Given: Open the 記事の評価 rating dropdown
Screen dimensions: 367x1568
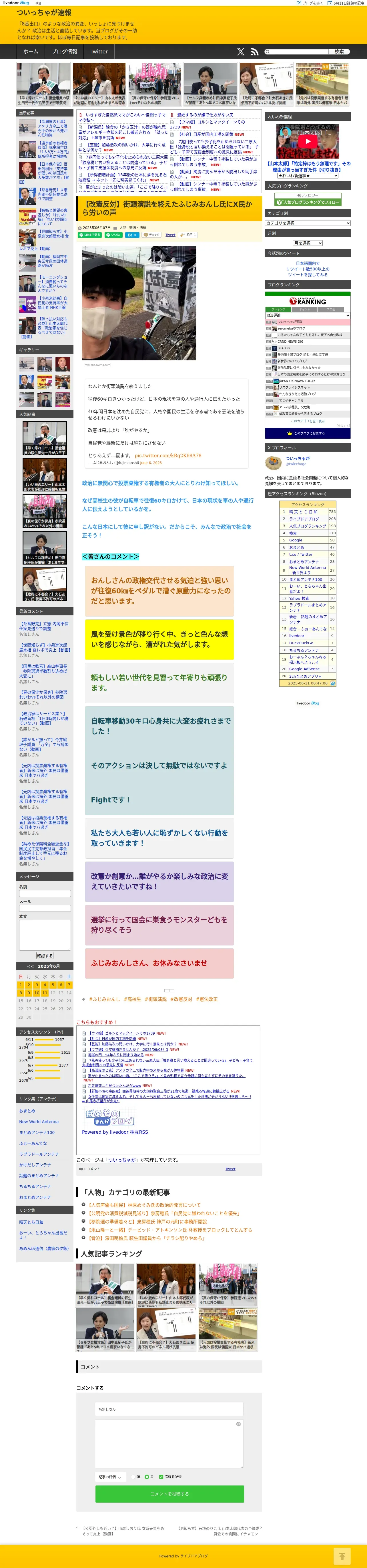Looking at the screenshot, I should [111, 1477].
